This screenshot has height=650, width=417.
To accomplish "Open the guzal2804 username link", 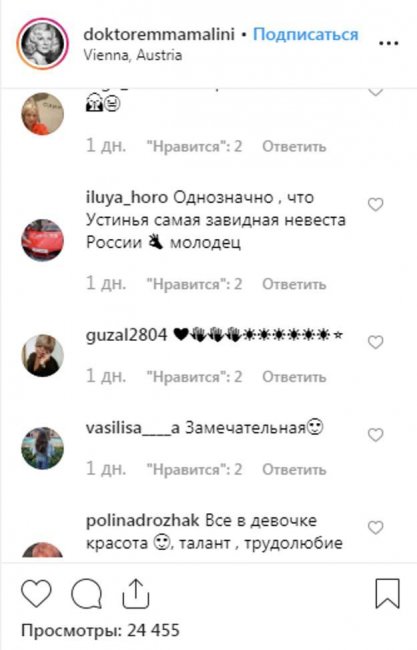I will coord(126,335).
